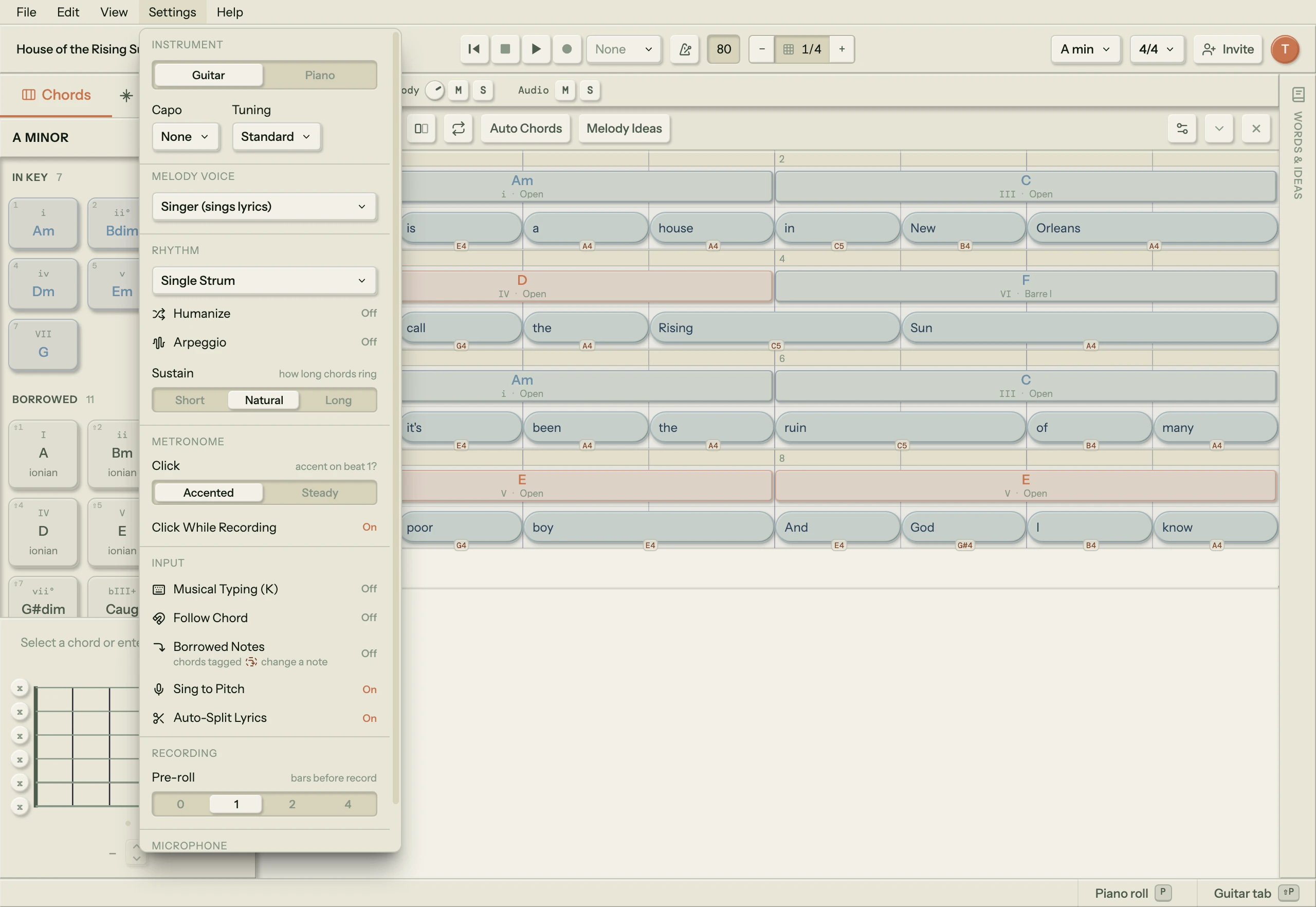The height and width of the screenshot is (907, 1316).
Task: Set Pre-roll to 2 bars
Action: (292, 804)
